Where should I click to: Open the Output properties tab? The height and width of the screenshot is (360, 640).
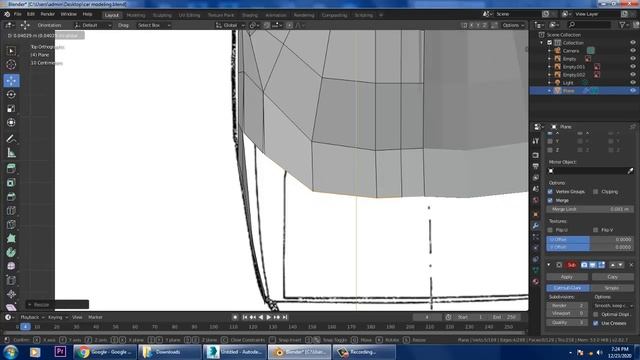coord(536,166)
